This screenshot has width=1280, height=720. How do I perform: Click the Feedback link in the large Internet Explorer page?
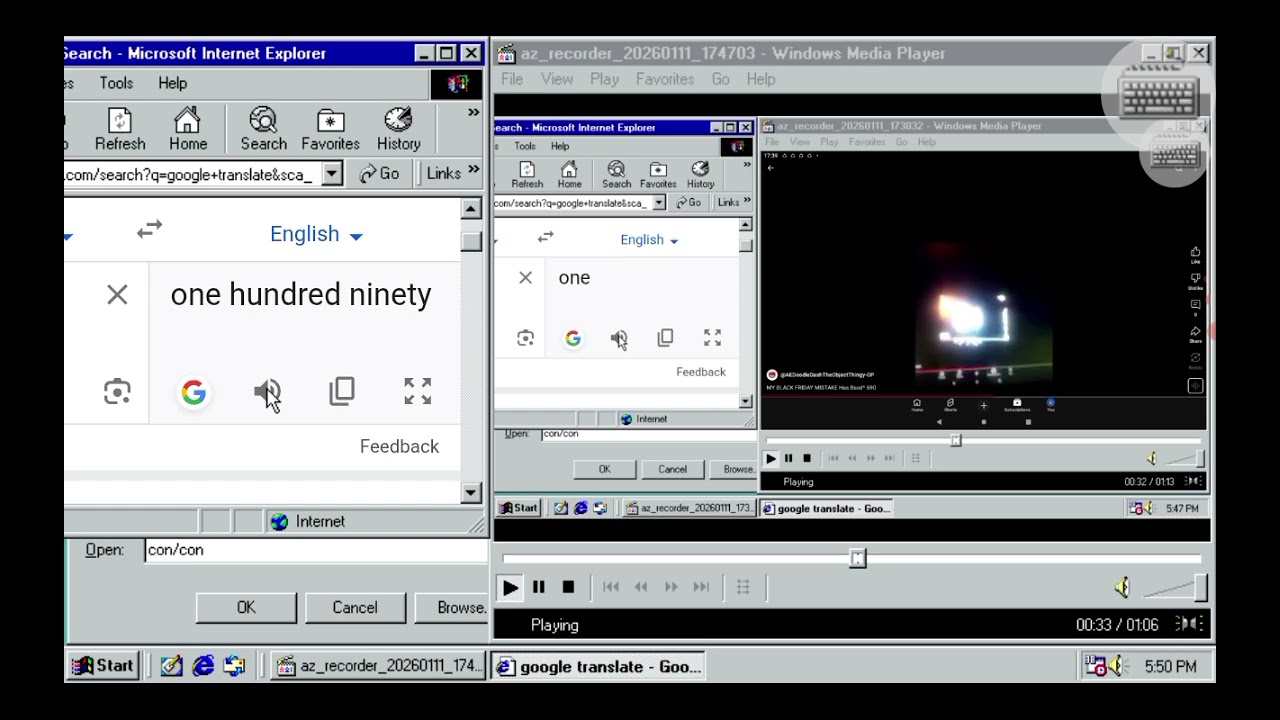tap(399, 447)
